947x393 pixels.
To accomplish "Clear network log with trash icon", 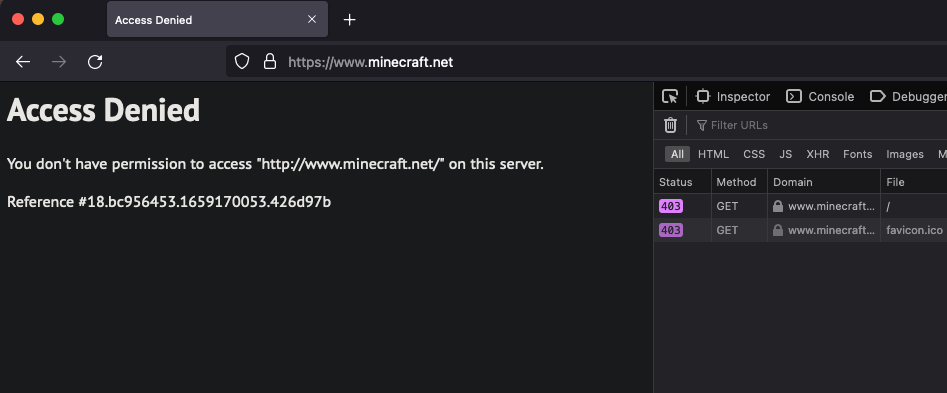I will pos(670,125).
